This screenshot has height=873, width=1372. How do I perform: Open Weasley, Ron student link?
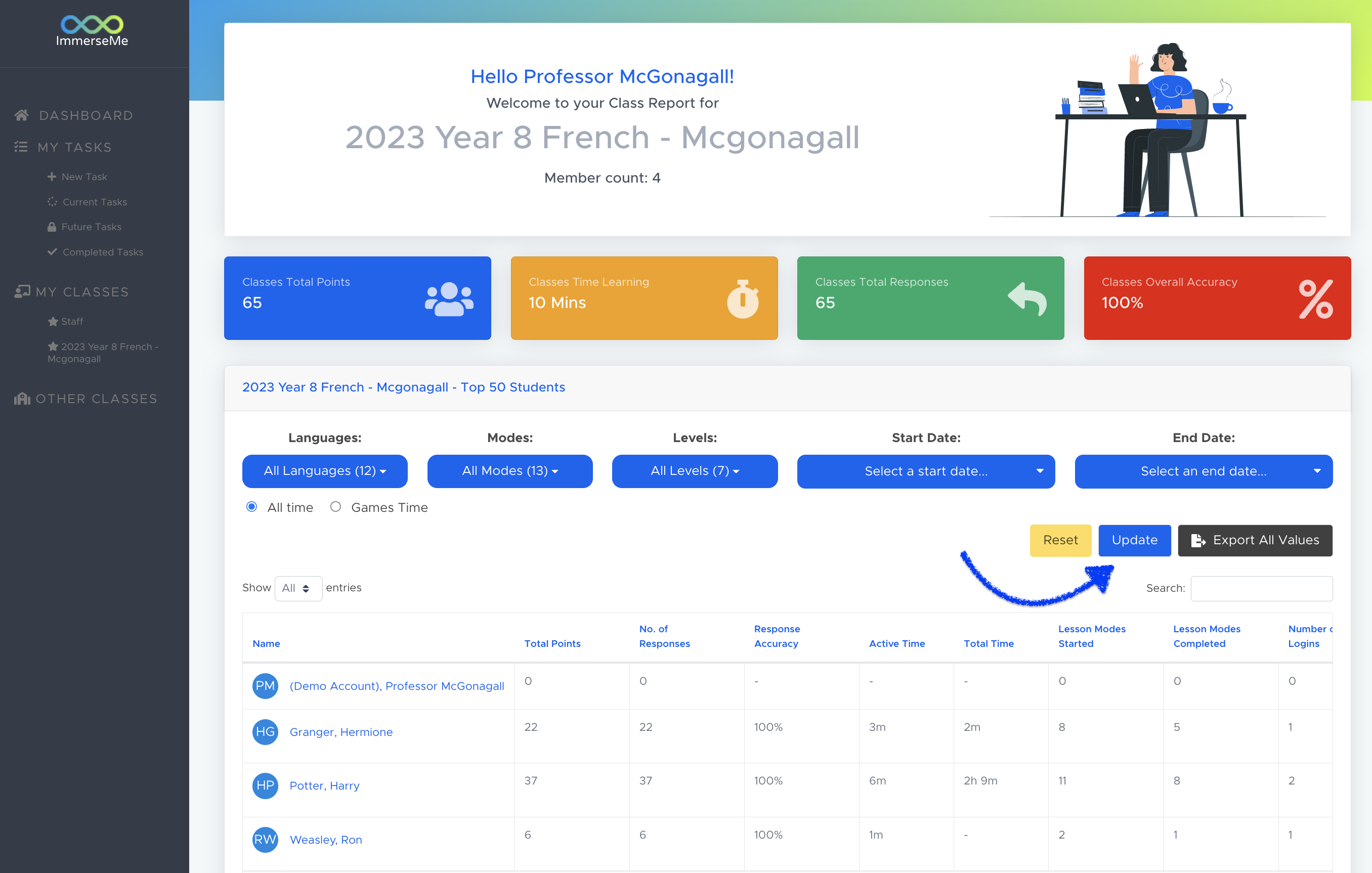[x=326, y=840]
